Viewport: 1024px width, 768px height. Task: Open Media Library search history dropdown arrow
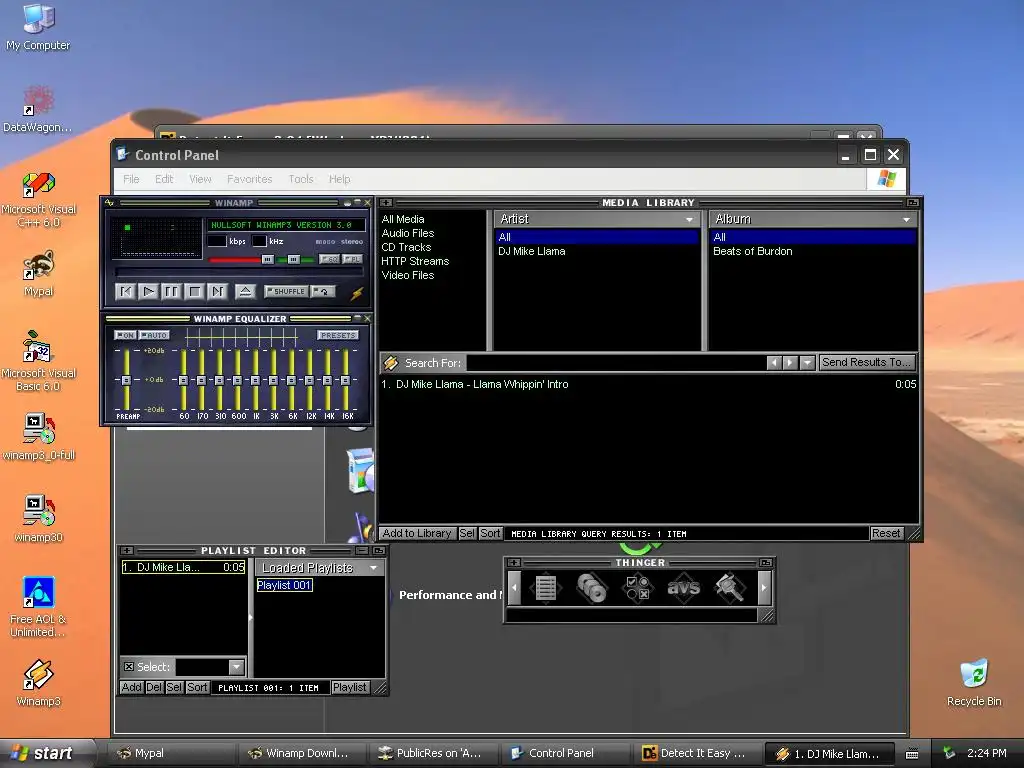coord(807,362)
